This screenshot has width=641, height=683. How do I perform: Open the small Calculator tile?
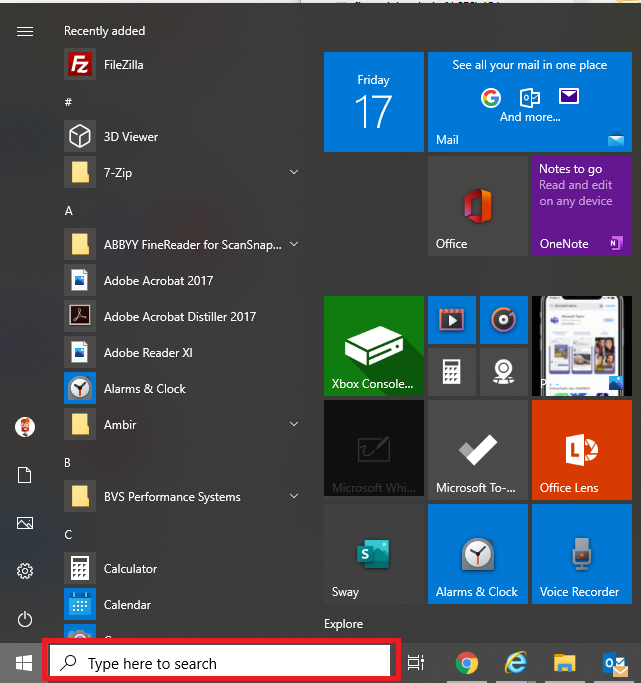click(x=452, y=372)
